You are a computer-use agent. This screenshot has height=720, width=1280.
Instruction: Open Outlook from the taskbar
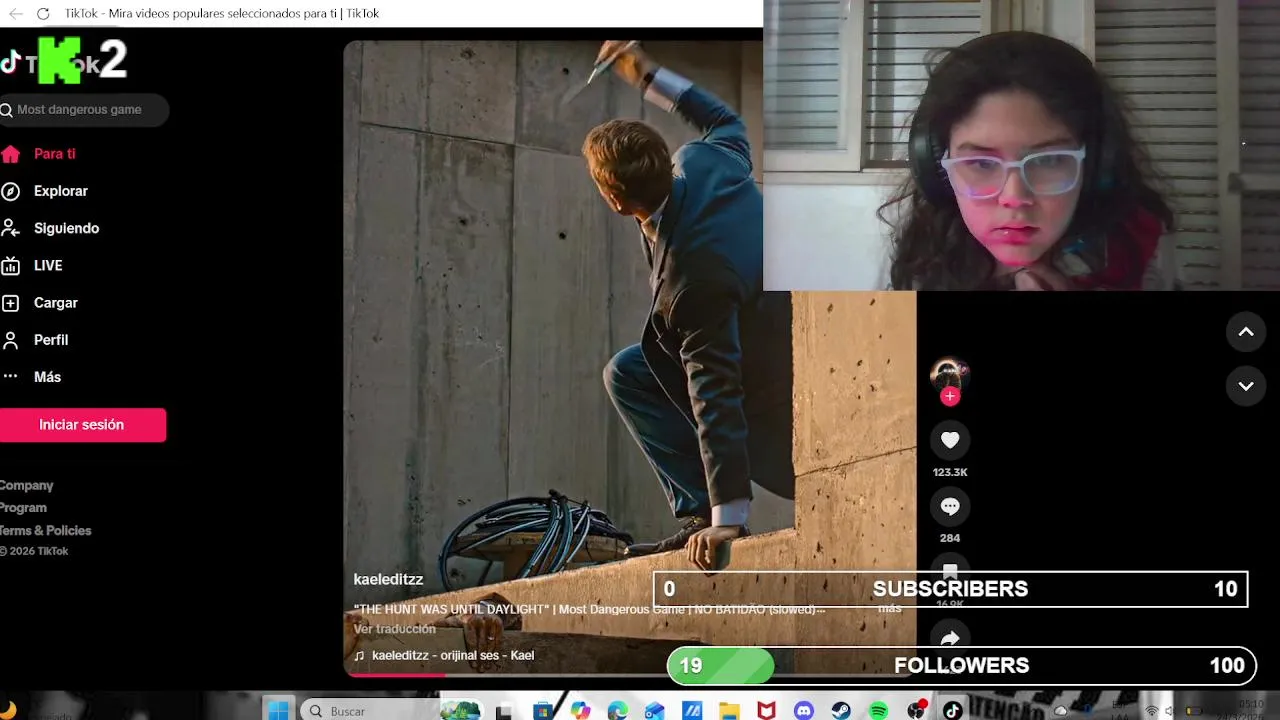coord(655,710)
